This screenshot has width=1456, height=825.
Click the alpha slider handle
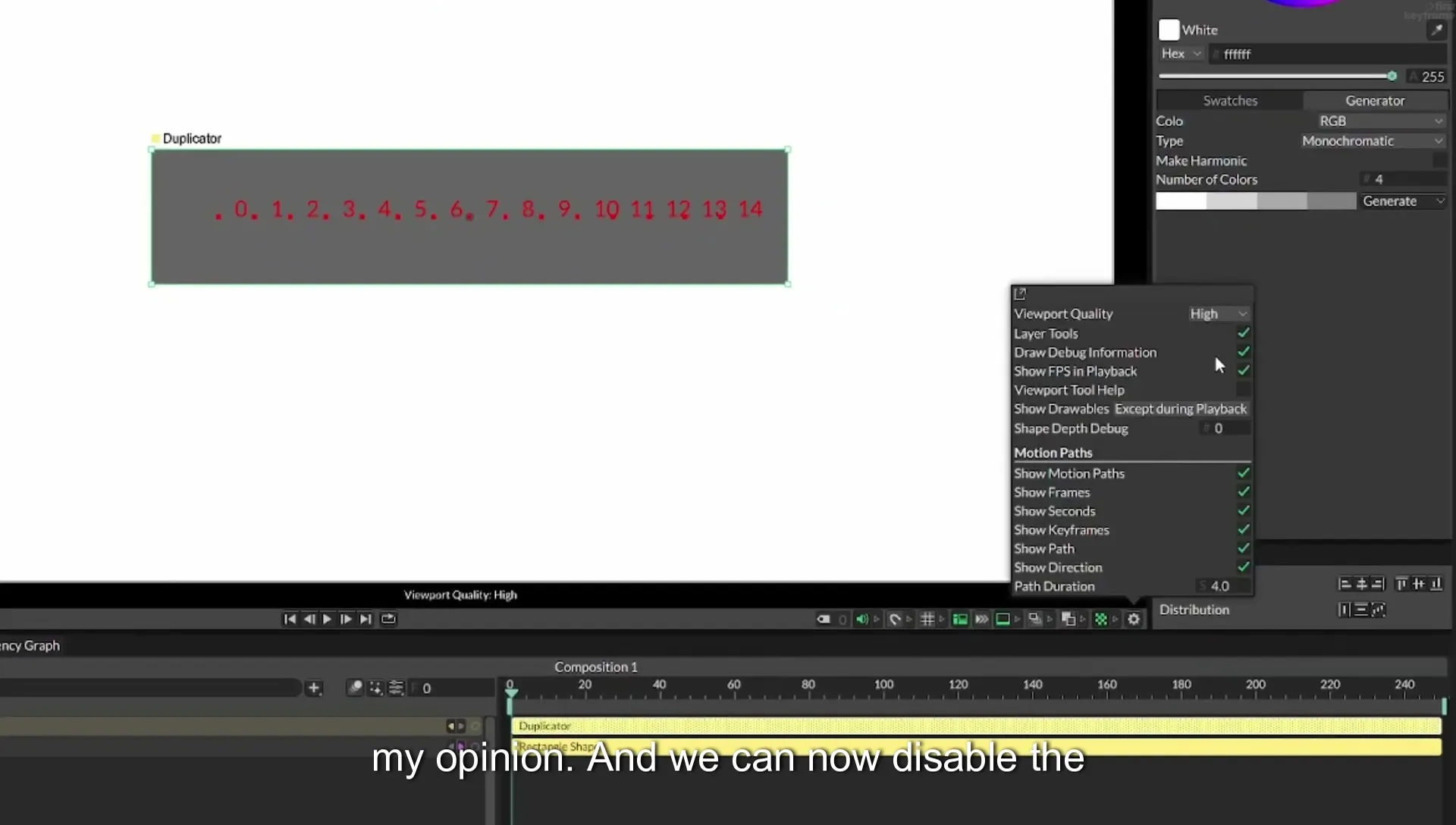[x=1392, y=76]
